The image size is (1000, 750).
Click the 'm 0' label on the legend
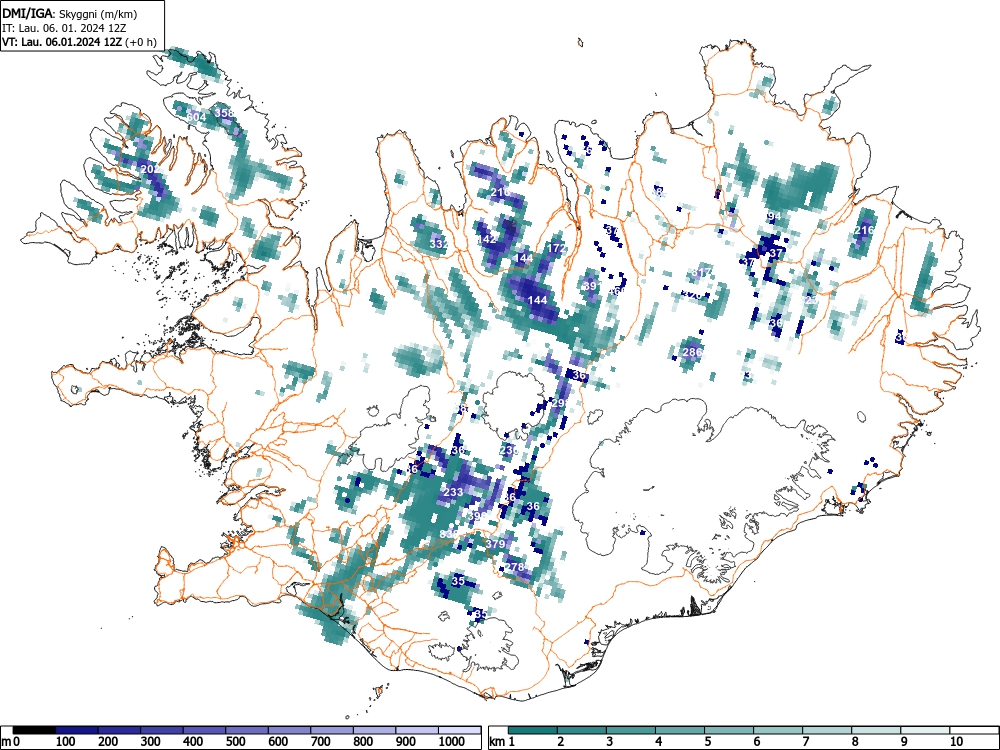pyautogui.click(x=11, y=741)
